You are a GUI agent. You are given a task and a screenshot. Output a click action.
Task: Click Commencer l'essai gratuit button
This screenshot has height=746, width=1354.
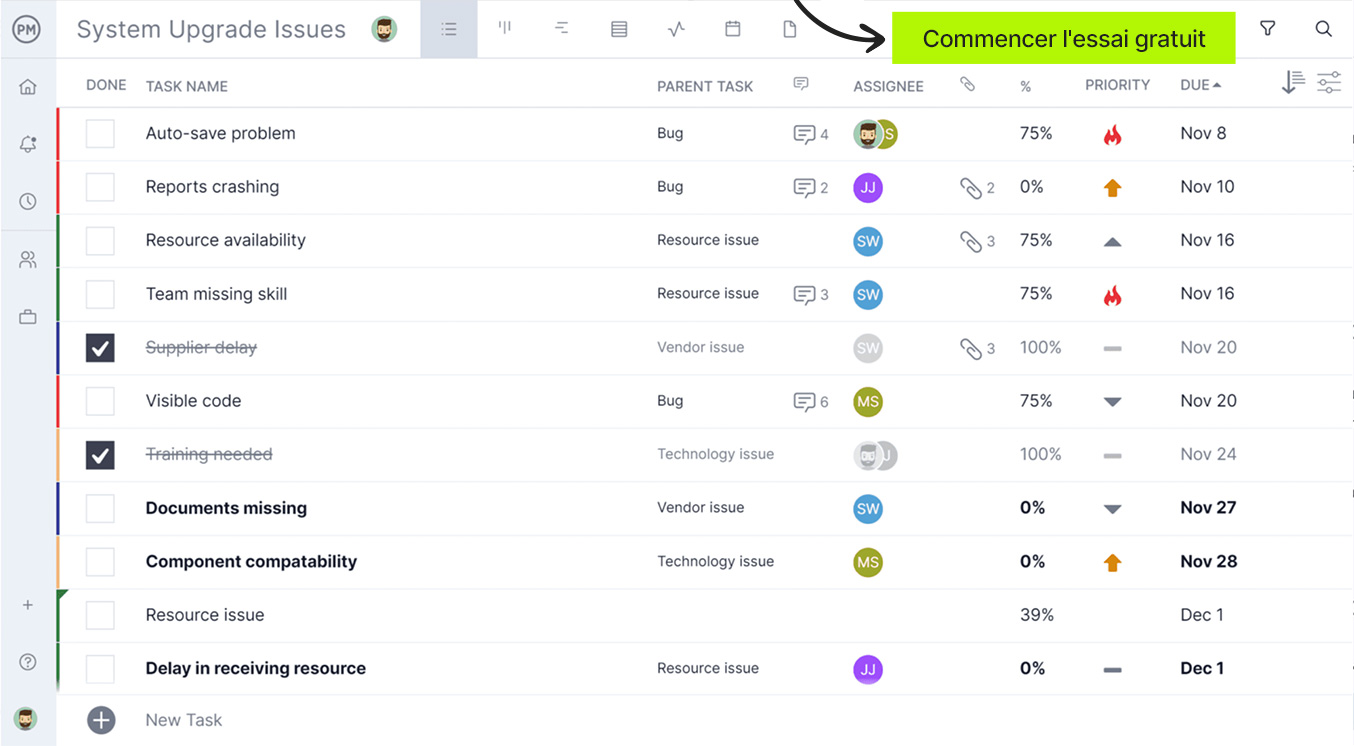1063,39
